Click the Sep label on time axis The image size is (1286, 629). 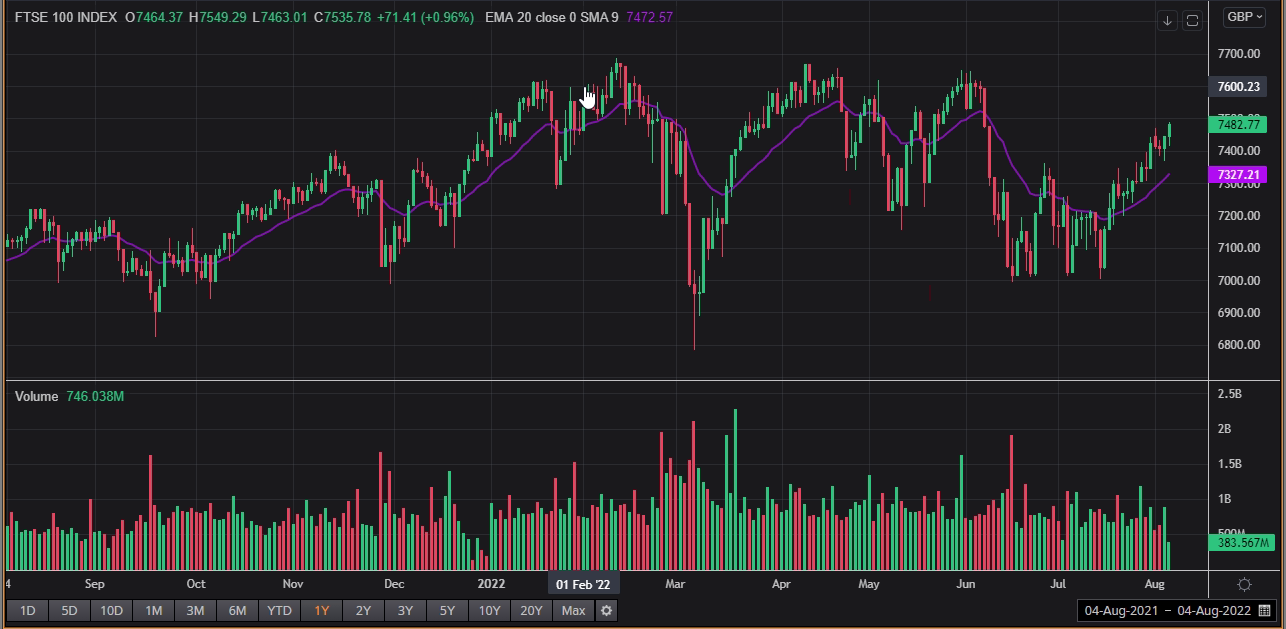pos(94,583)
